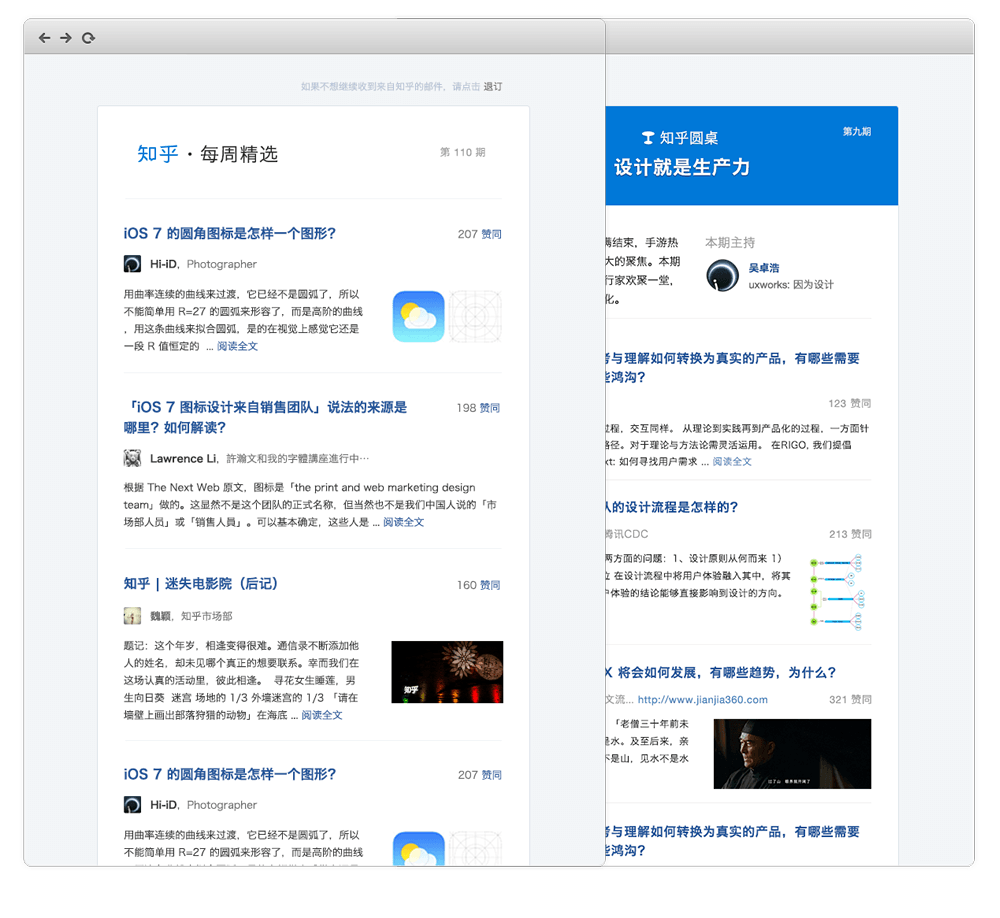Click the Hi-iD avatar in the bottom article
This screenshot has width=1000, height=918.
(x=132, y=804)
